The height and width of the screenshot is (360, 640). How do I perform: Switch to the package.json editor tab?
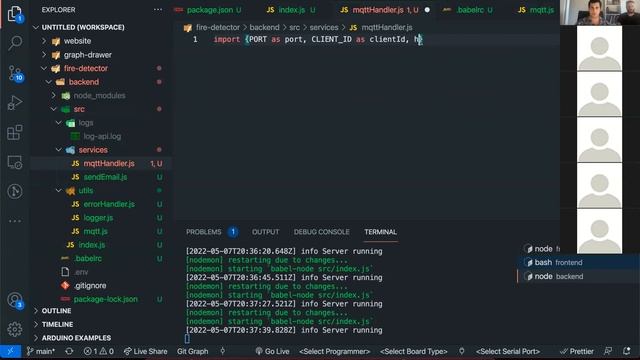pos(209,10)
